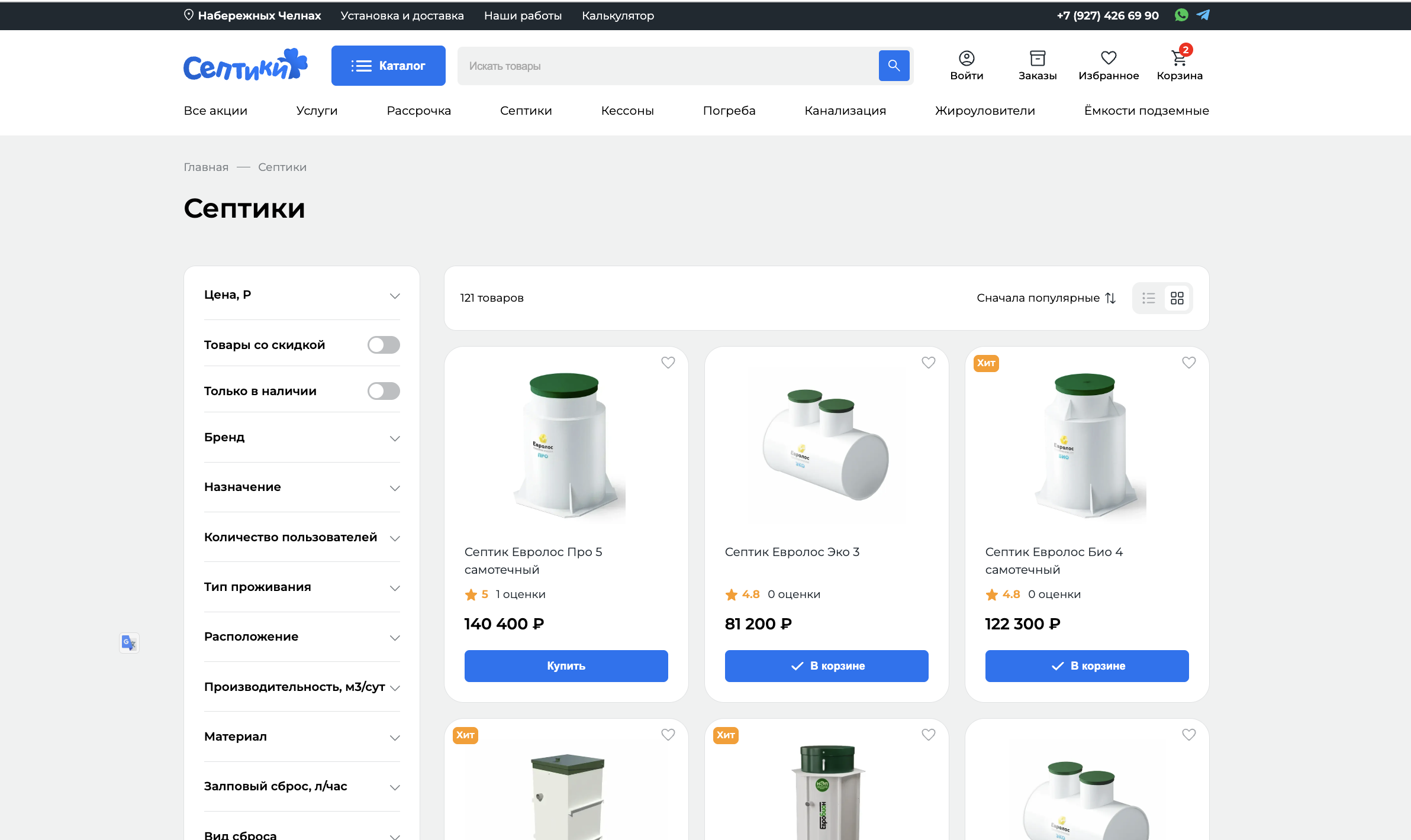This screenshot has height=840, width=1411.
Task: Open the Каталог button
Action: 388,66
